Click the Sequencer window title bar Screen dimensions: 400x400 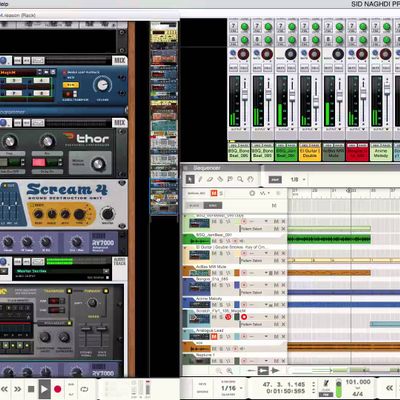pyautogui.click(x=290, y=168)
